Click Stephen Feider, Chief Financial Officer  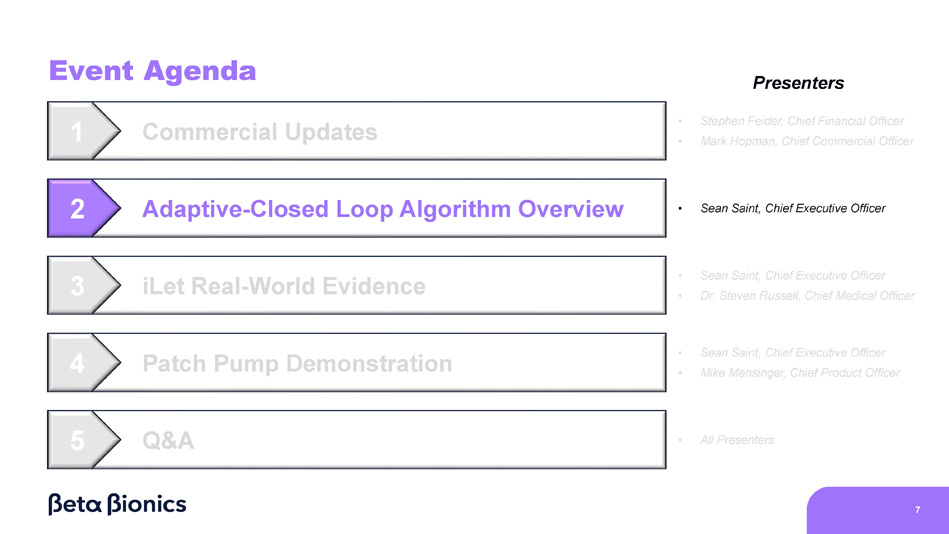(802, 121)
